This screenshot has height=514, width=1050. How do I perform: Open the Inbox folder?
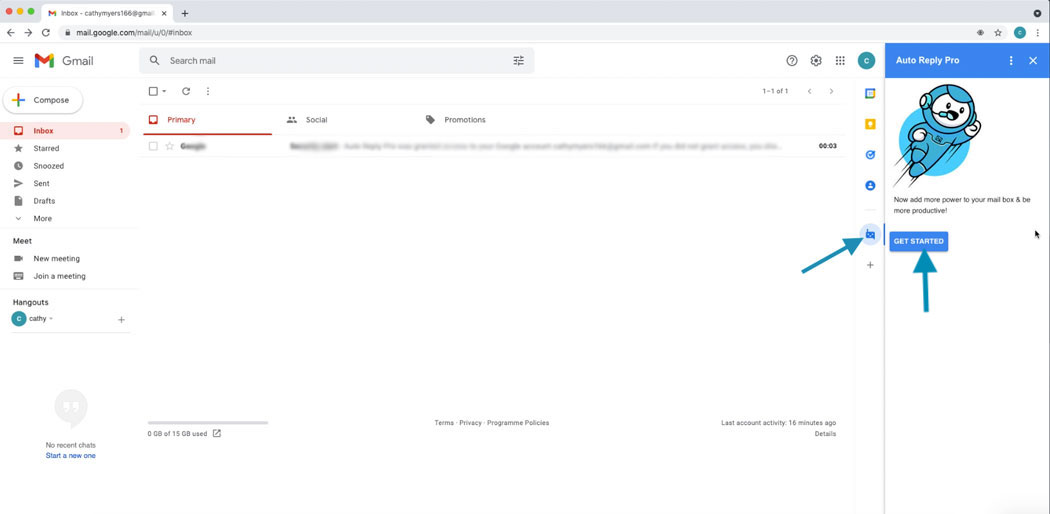coord(66,131)
